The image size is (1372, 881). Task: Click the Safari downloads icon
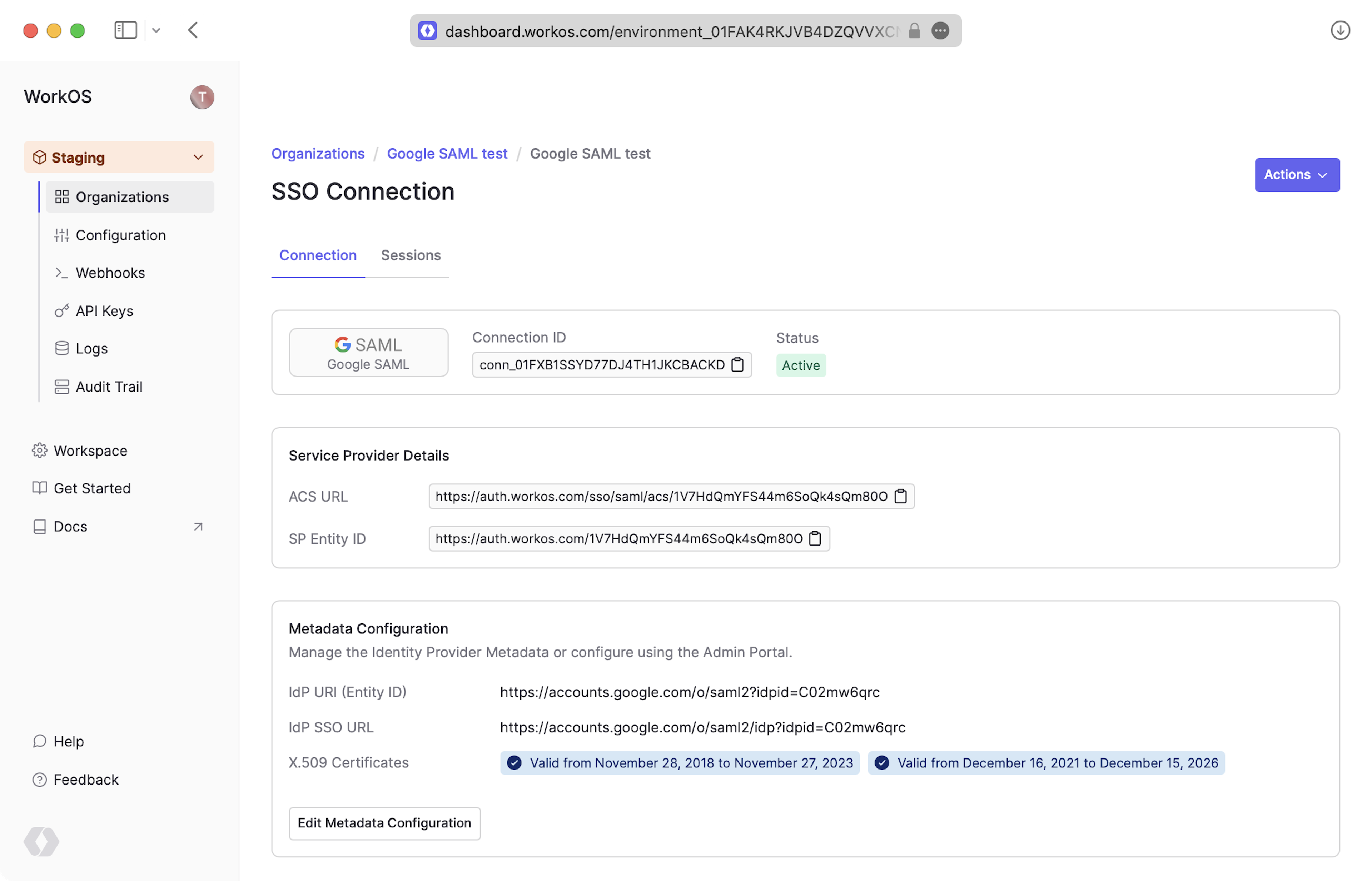(x=1340, y=30)
